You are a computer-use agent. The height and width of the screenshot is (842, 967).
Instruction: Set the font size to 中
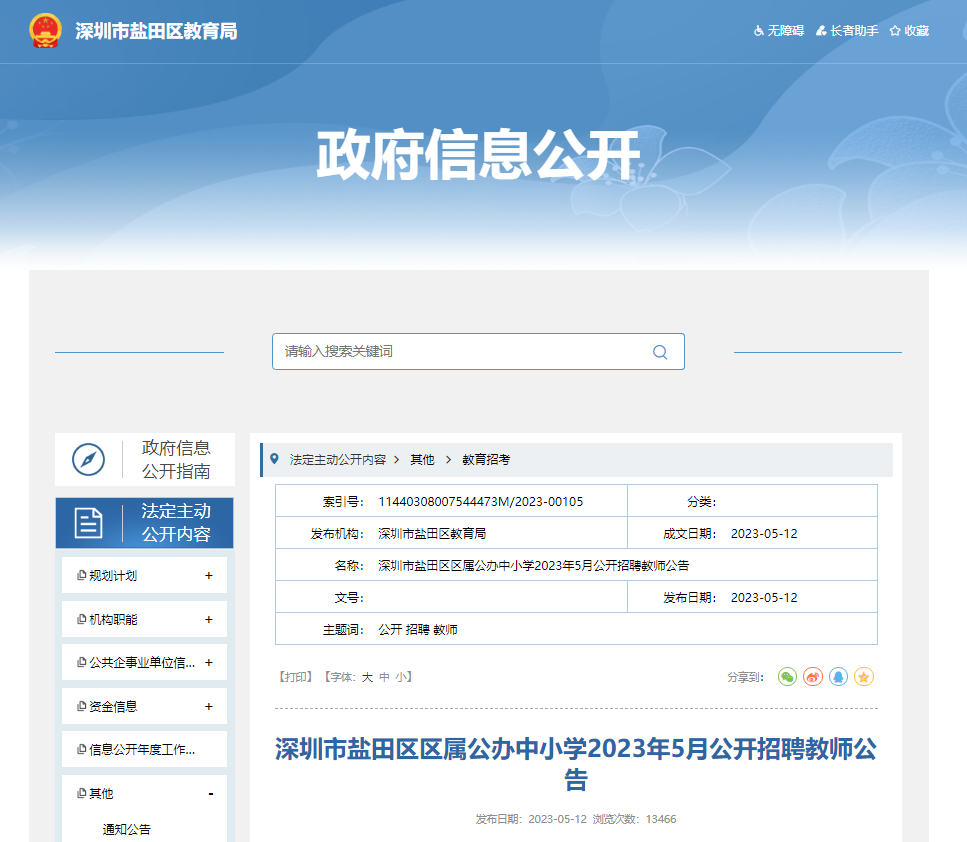tap(384, 677)
